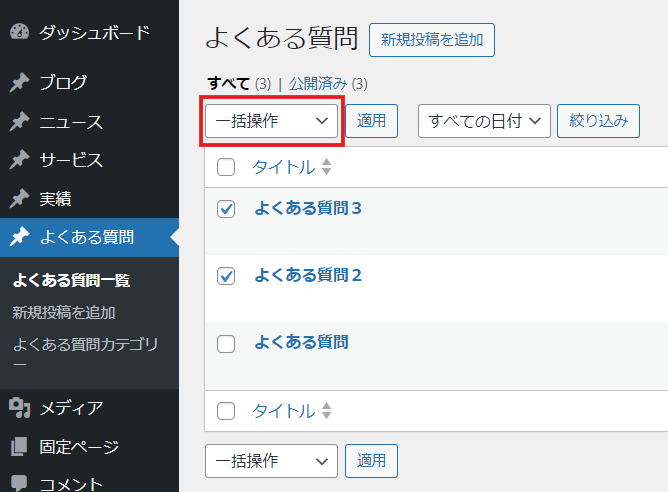
Task: Open the すべての日付 date filter dropdown
Action: tap(484, 121)
